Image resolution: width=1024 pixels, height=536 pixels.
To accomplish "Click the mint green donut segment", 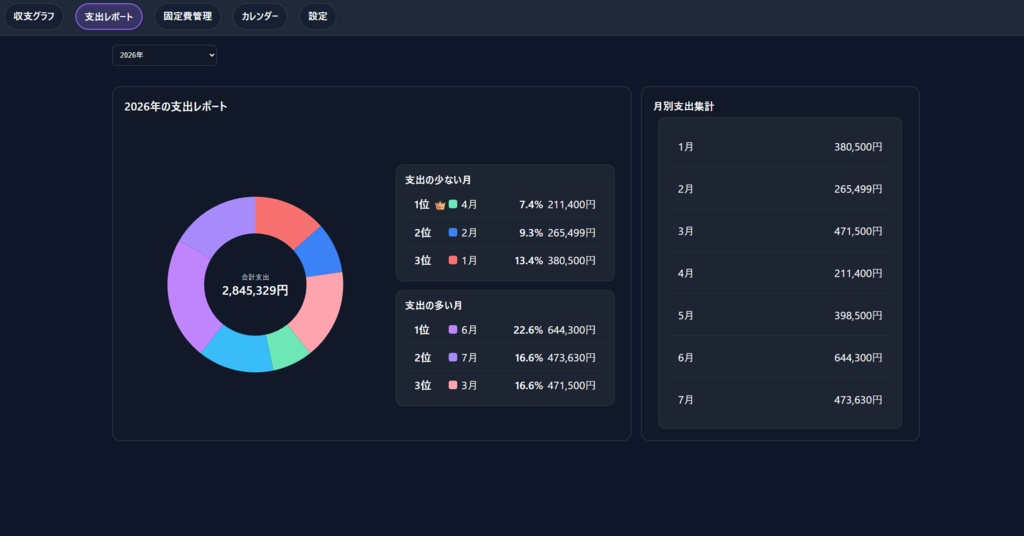I will click(x=288, y=349).
